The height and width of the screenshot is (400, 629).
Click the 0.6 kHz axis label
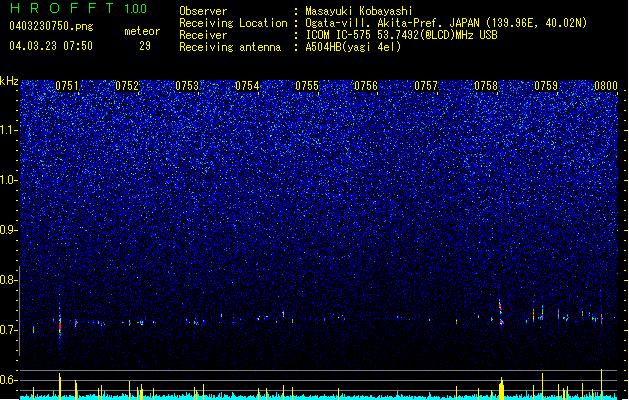click(x=9, y=380)
